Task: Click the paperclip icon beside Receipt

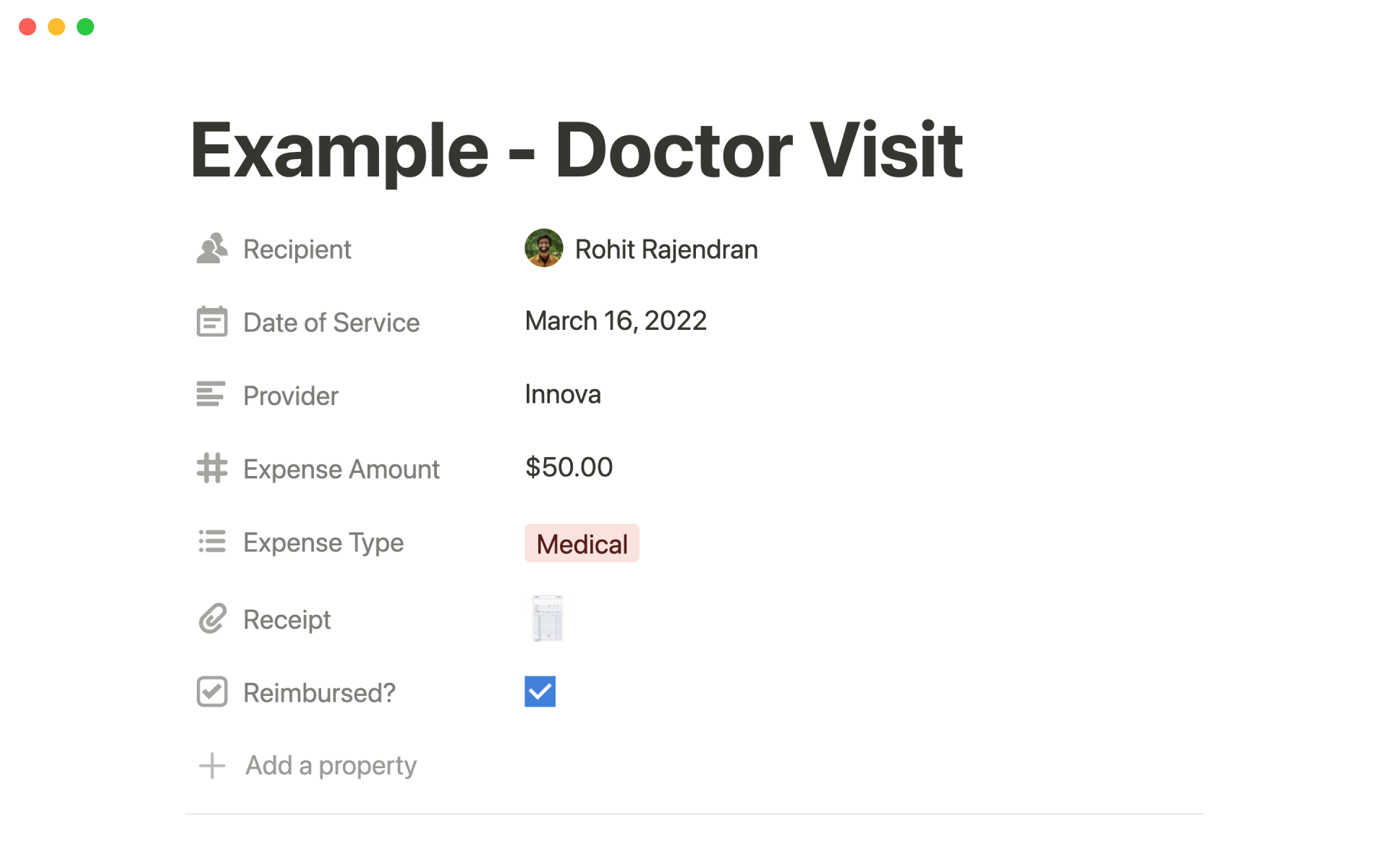Action: (211, 618)
